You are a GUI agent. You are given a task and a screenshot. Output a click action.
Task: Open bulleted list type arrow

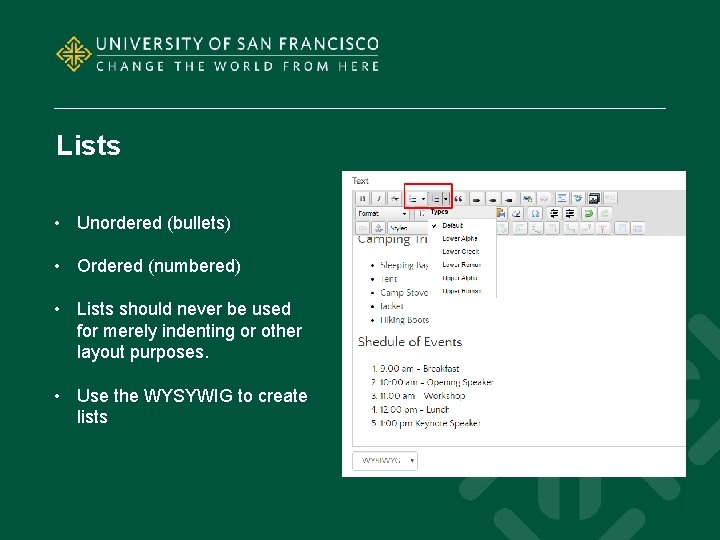point(423,199)
